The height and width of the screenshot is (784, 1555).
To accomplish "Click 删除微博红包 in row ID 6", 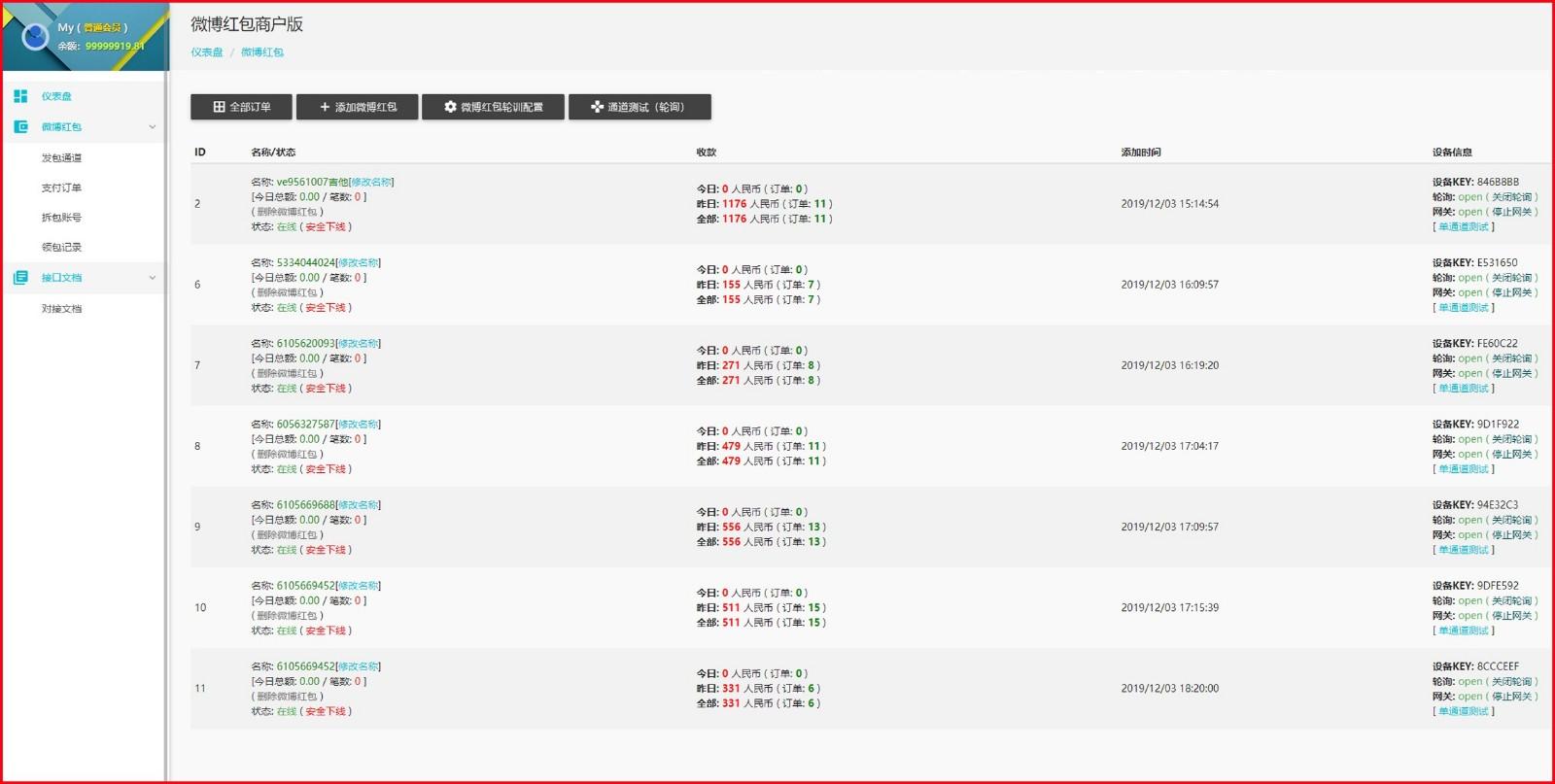I will click(287, 292).
